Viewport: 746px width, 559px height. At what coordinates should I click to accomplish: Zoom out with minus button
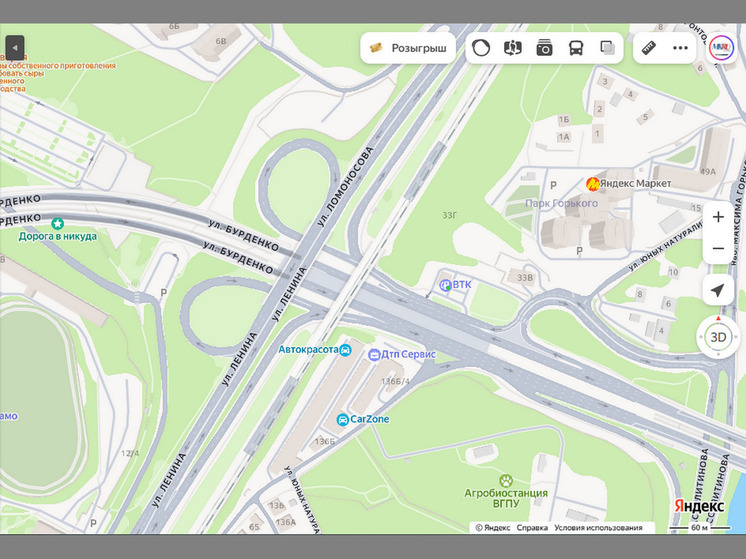pyautogui.click(x=718, y=249)
